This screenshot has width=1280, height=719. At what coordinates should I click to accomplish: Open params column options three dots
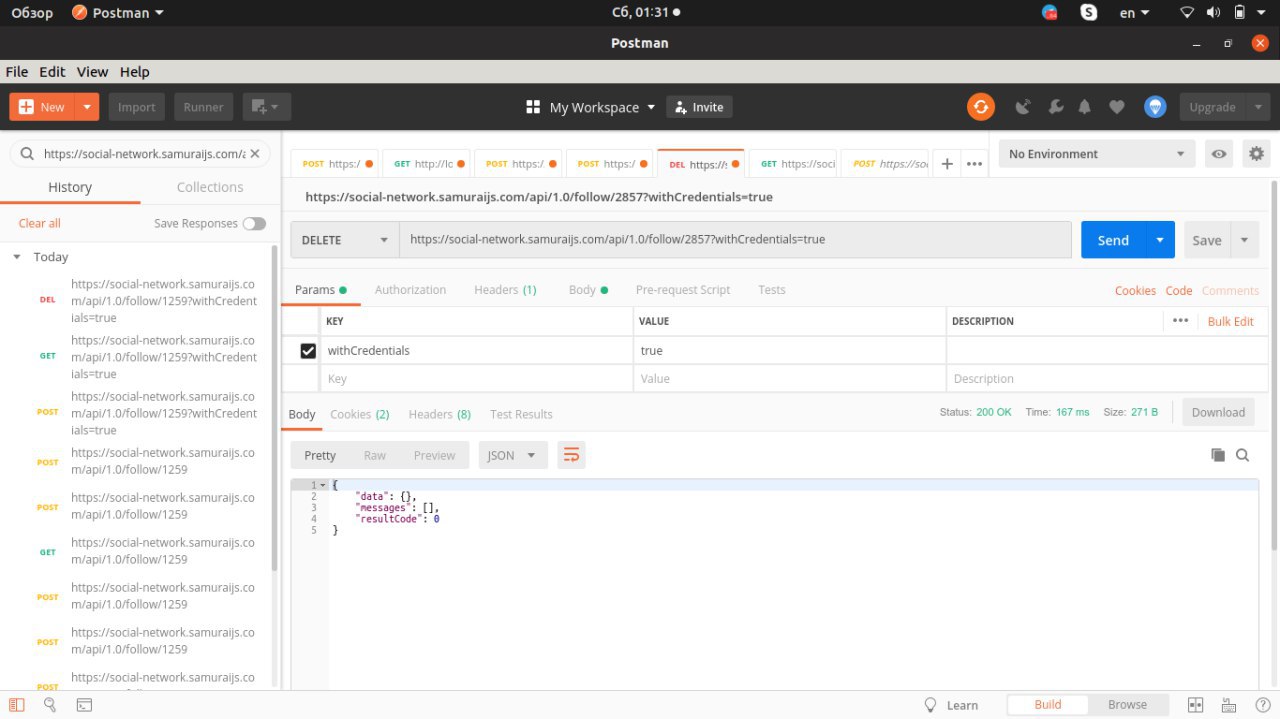1180,321
